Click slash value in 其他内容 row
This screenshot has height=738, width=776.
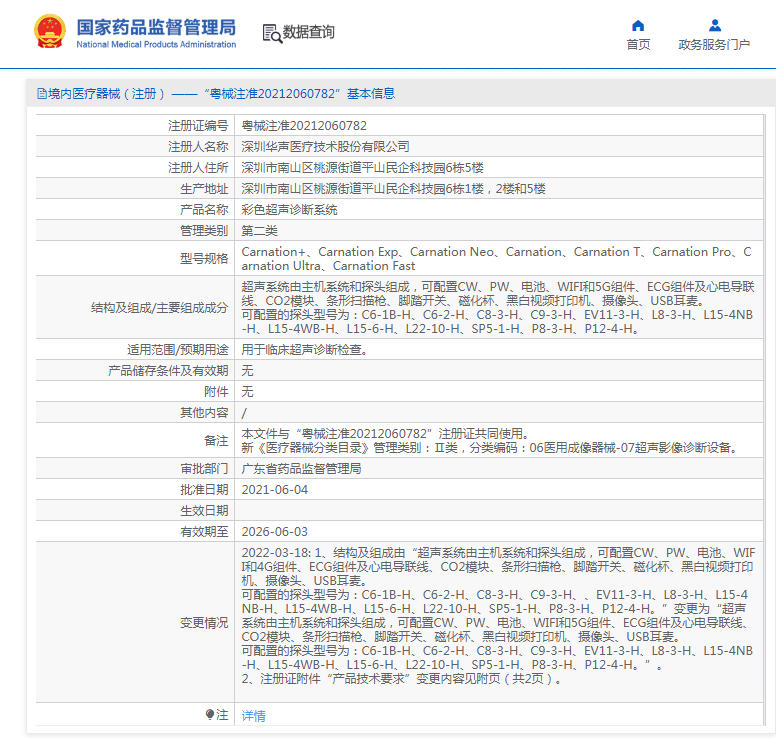(x=244, y=413)
